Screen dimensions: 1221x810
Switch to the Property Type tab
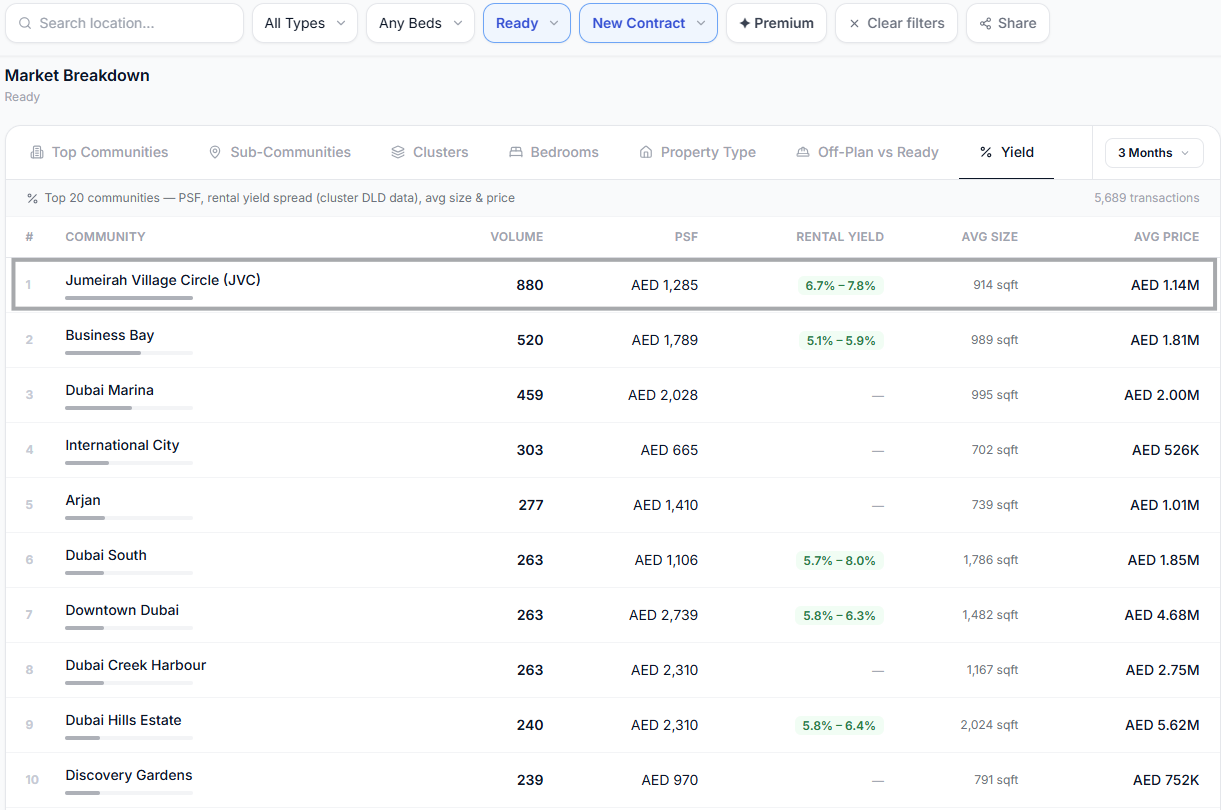(697, 152)
